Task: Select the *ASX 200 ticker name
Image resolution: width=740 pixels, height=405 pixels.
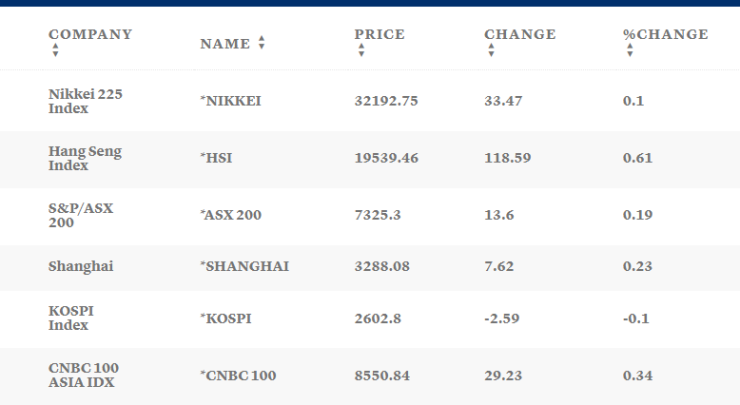Action: 233,216
